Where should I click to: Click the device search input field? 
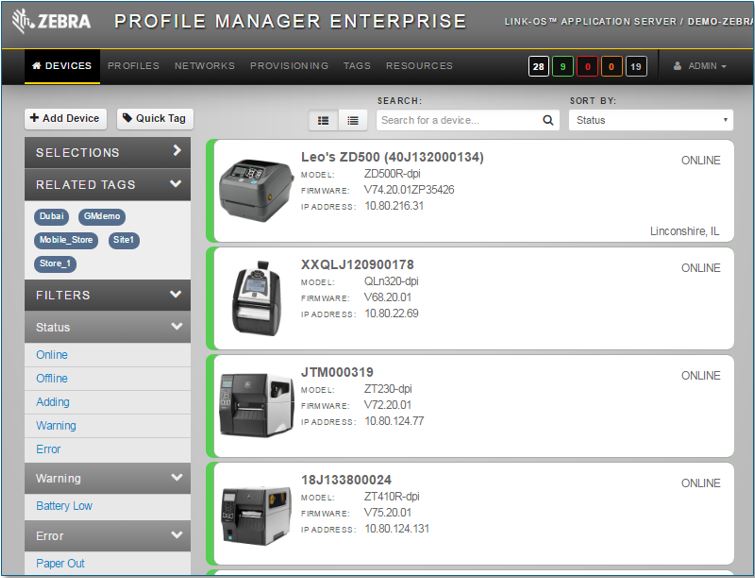457,120
